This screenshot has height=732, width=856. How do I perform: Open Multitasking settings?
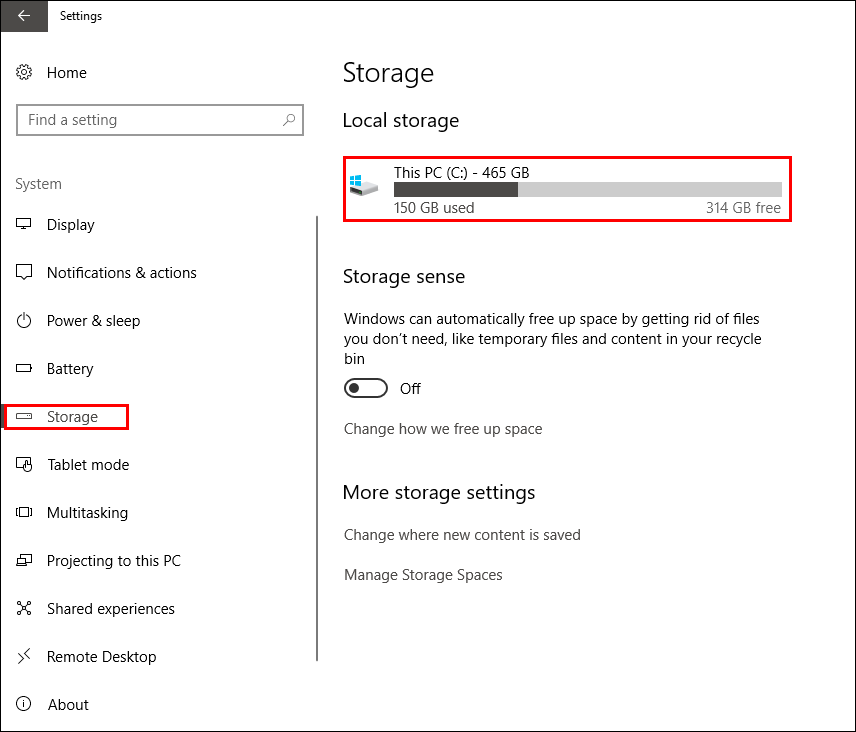click(87, 513)
